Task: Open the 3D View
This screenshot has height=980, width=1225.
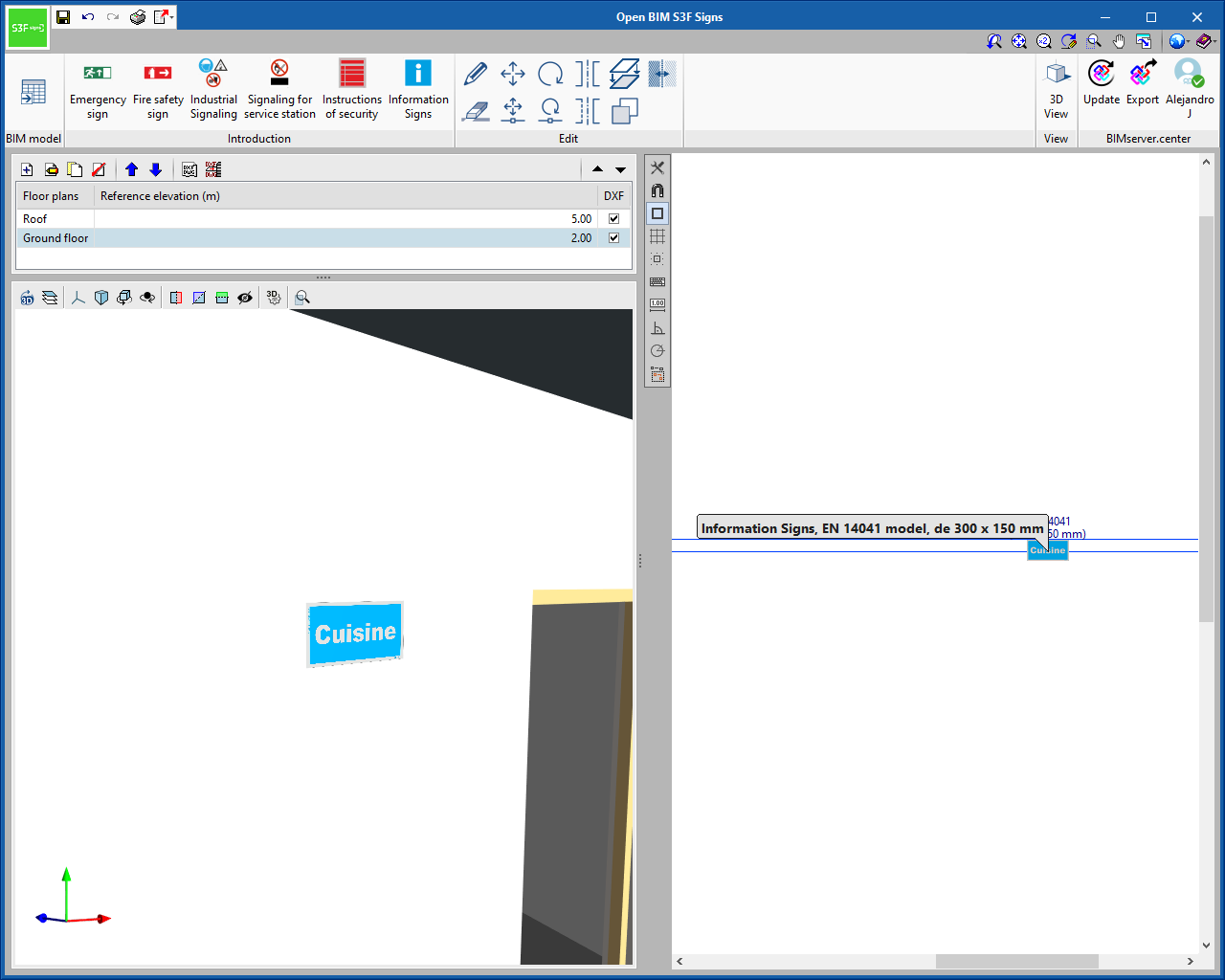Action: (1056, 90)
